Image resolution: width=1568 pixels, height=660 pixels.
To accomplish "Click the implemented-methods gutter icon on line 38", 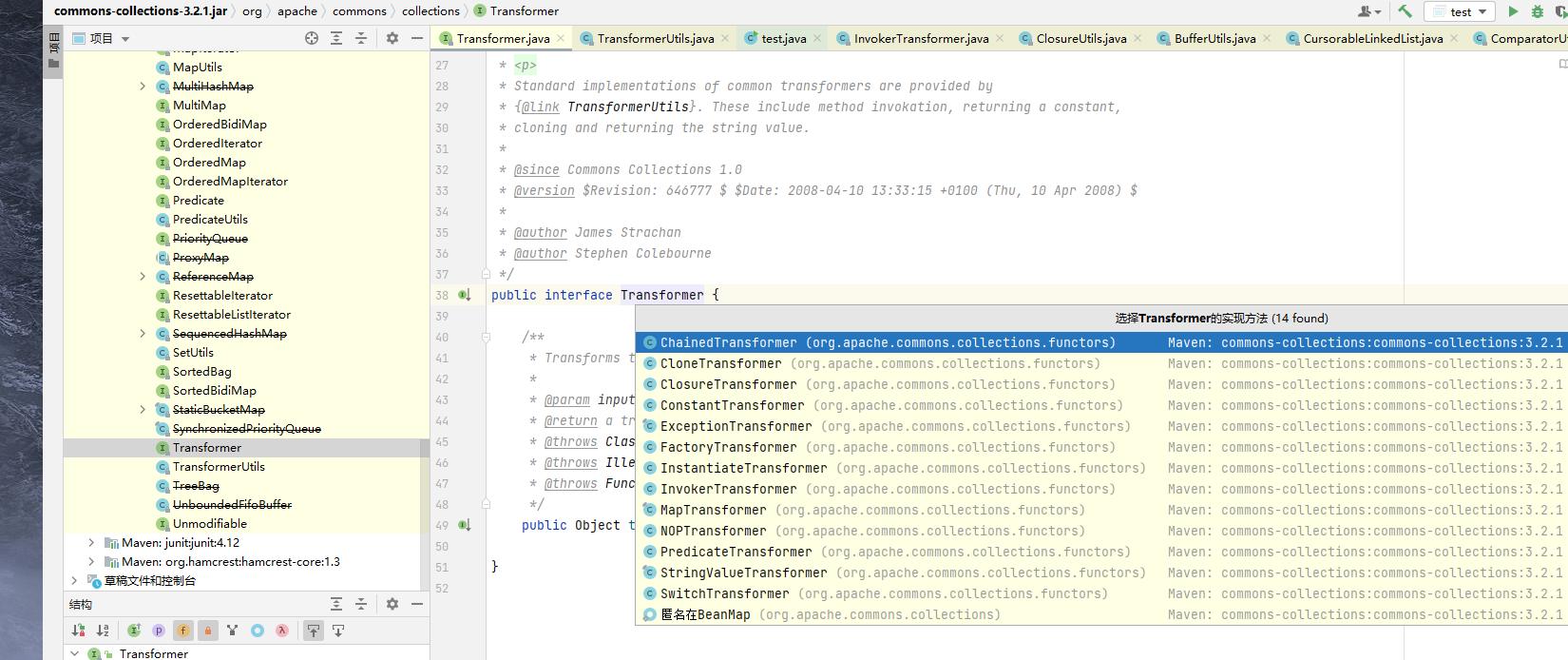I will pyautogui.click(x=465, y=295).
